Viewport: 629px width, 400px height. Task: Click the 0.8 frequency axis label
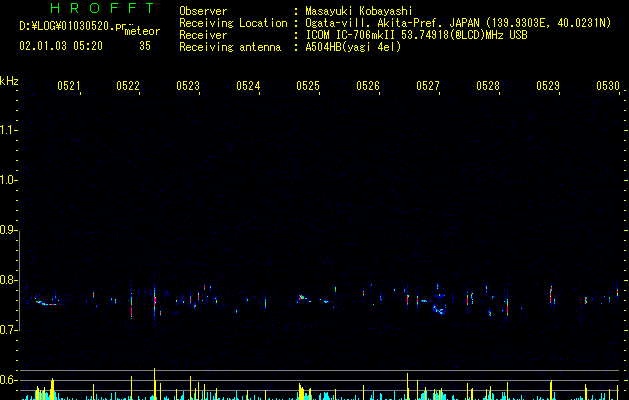point(8,280)
